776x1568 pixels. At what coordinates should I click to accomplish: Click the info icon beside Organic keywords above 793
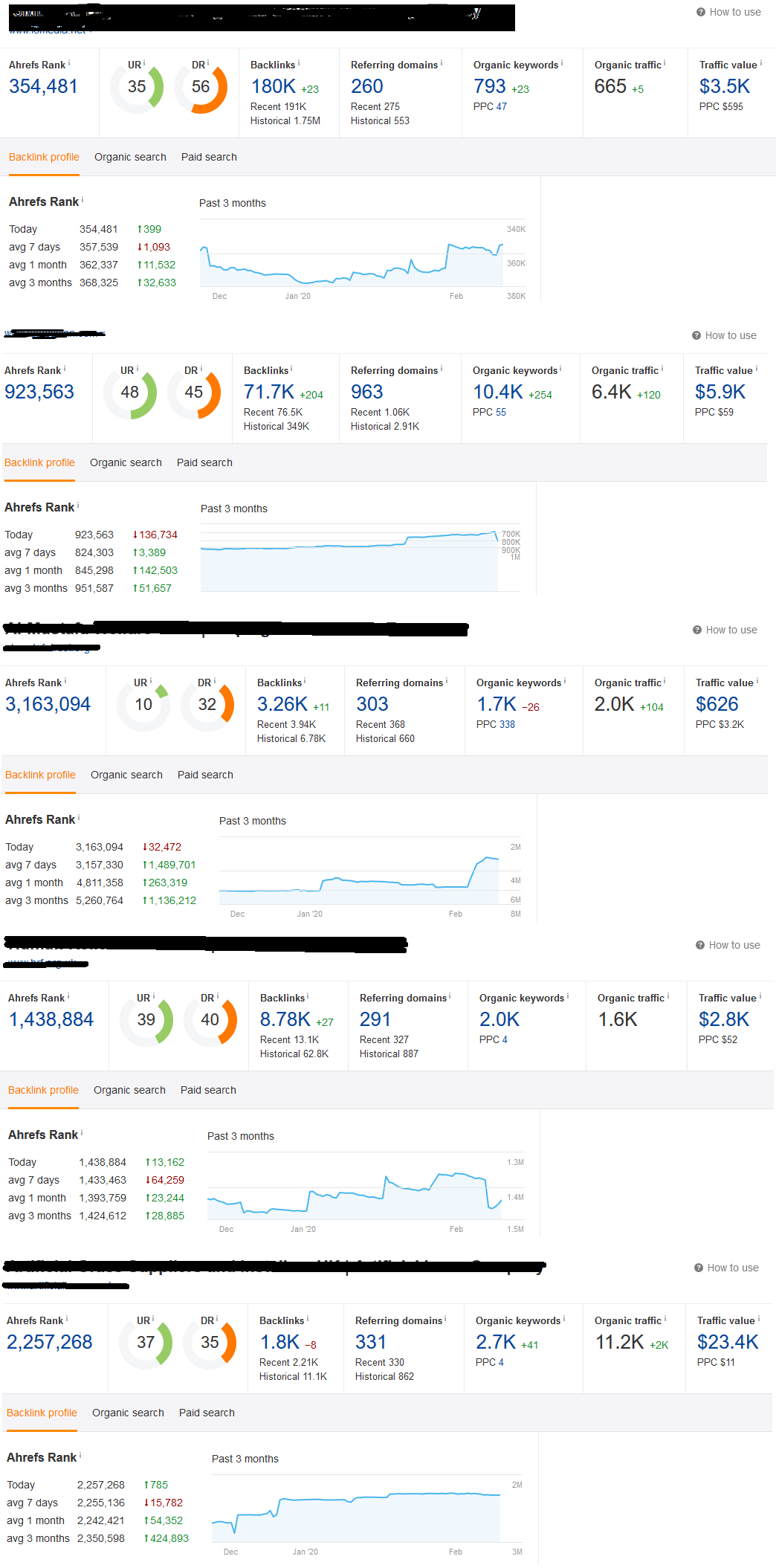click(562, 63)
